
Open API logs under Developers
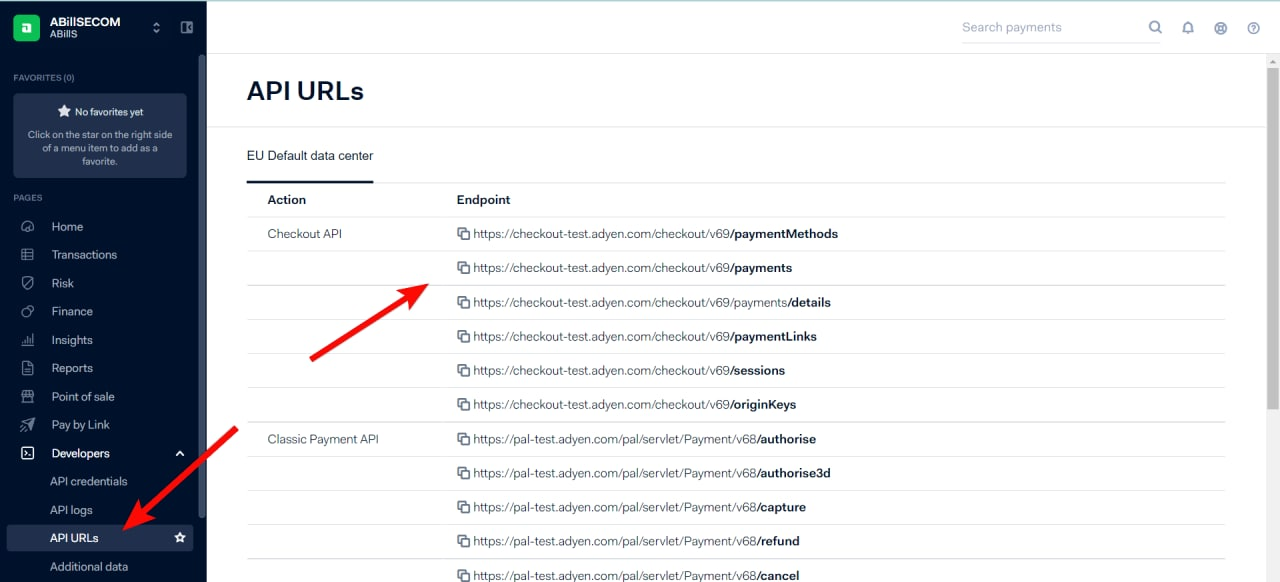click(71, 510)
